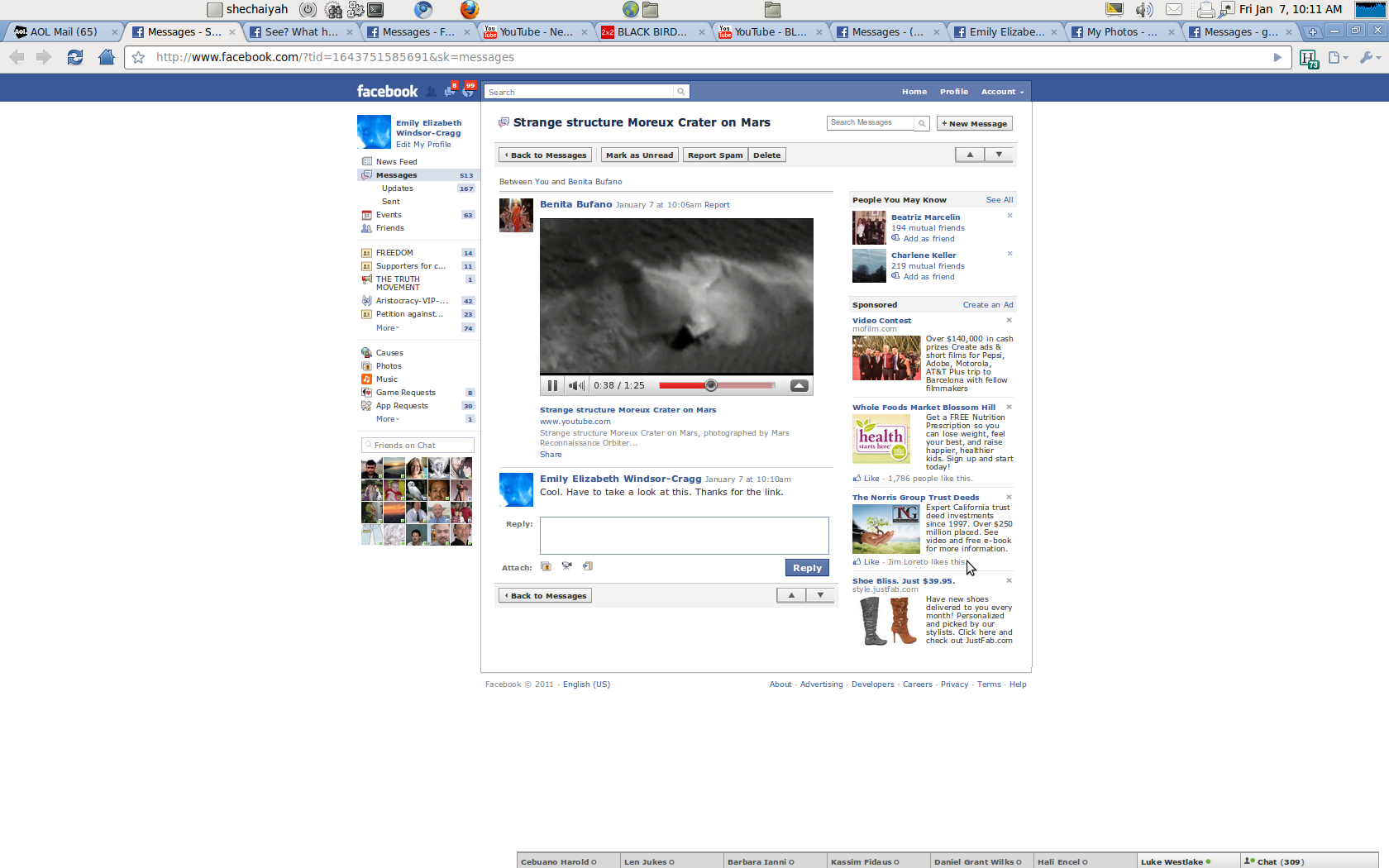The image size is (1389, 868).
Task: Click the browser forward arrow
Action: coord(44,57)
